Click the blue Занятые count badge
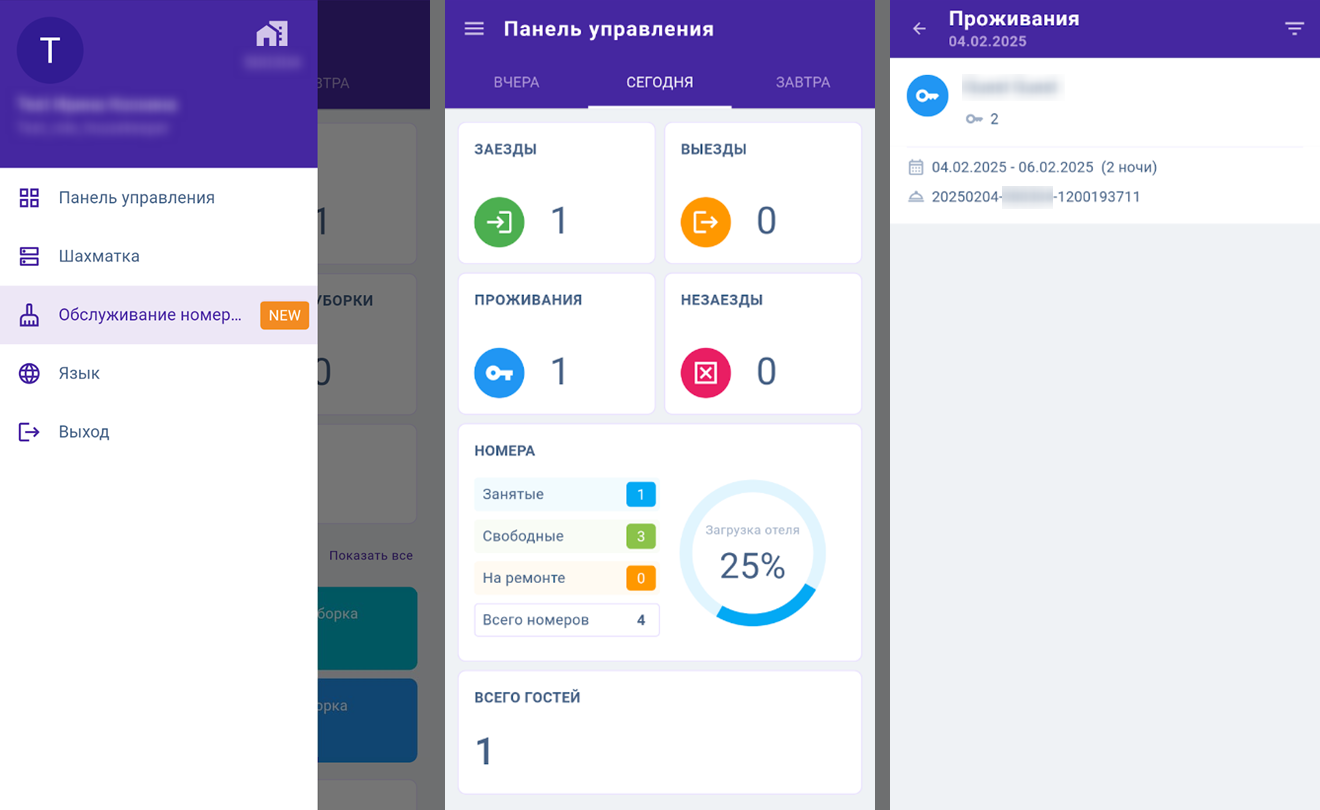The width and height of the screenshot is (1320, 810). point(641,494)
